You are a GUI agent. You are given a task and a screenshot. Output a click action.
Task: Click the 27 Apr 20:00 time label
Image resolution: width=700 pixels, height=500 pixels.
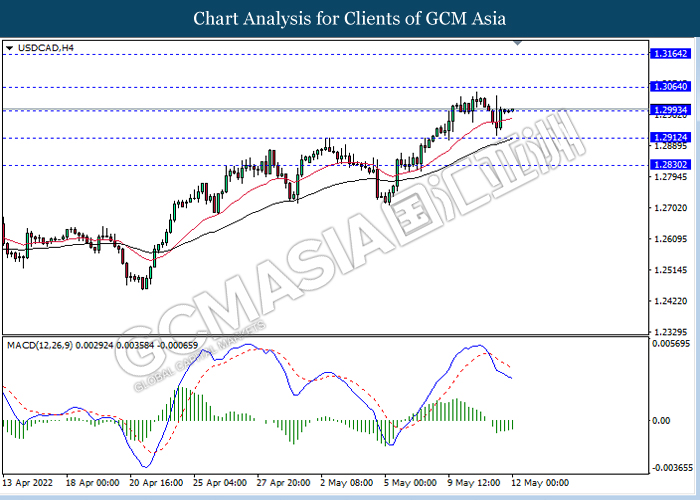pyautogui.click(x=283, y=483)
